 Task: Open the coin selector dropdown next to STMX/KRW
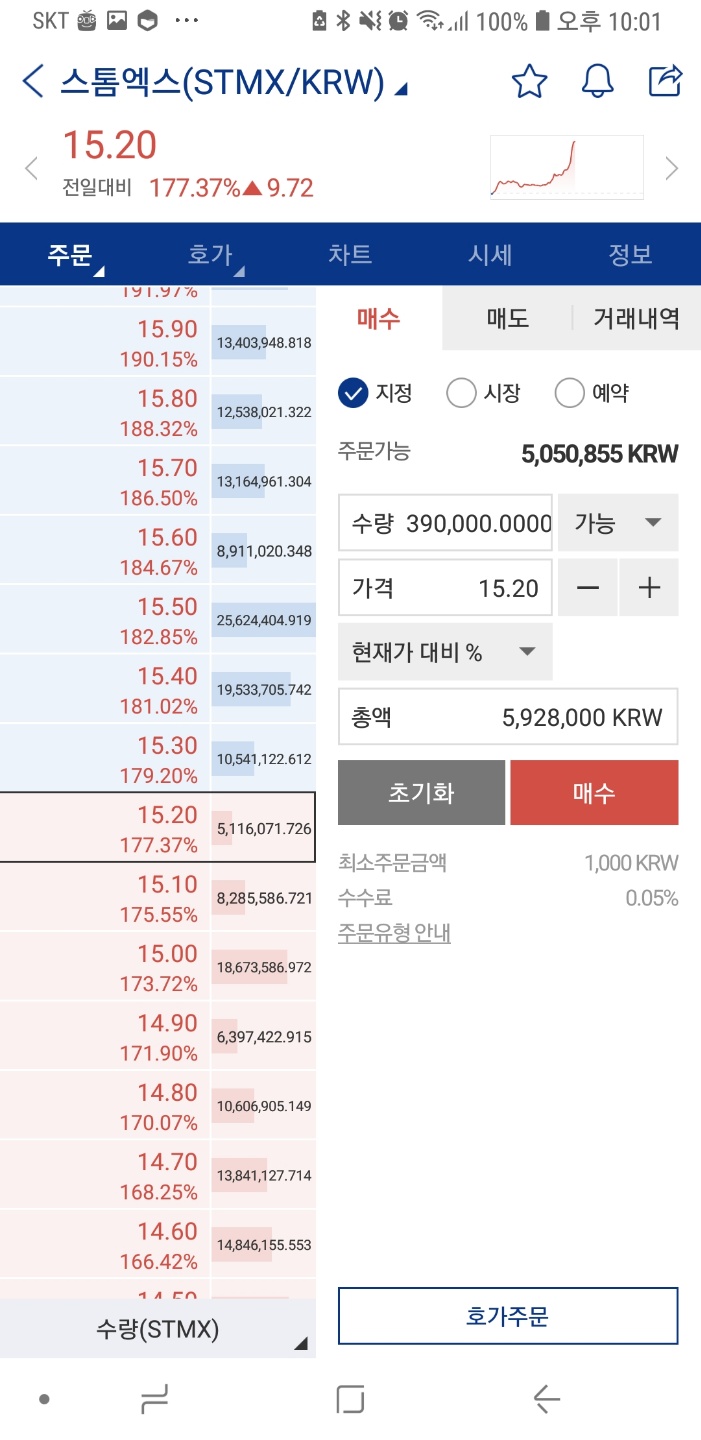click(401, 90)
